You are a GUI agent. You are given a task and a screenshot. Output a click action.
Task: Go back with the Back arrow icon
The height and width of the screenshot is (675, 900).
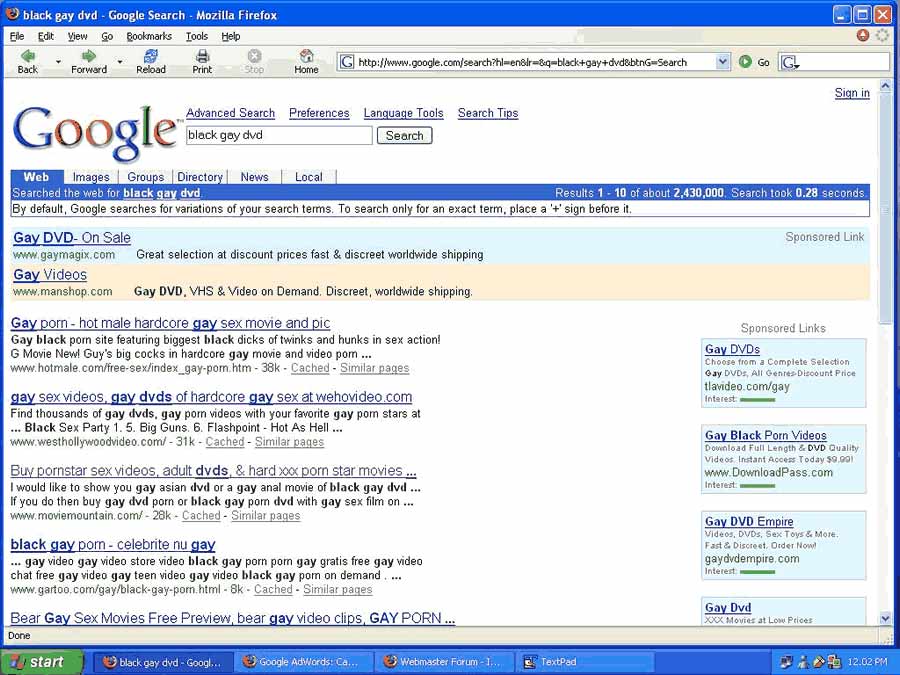coord(28,56)
